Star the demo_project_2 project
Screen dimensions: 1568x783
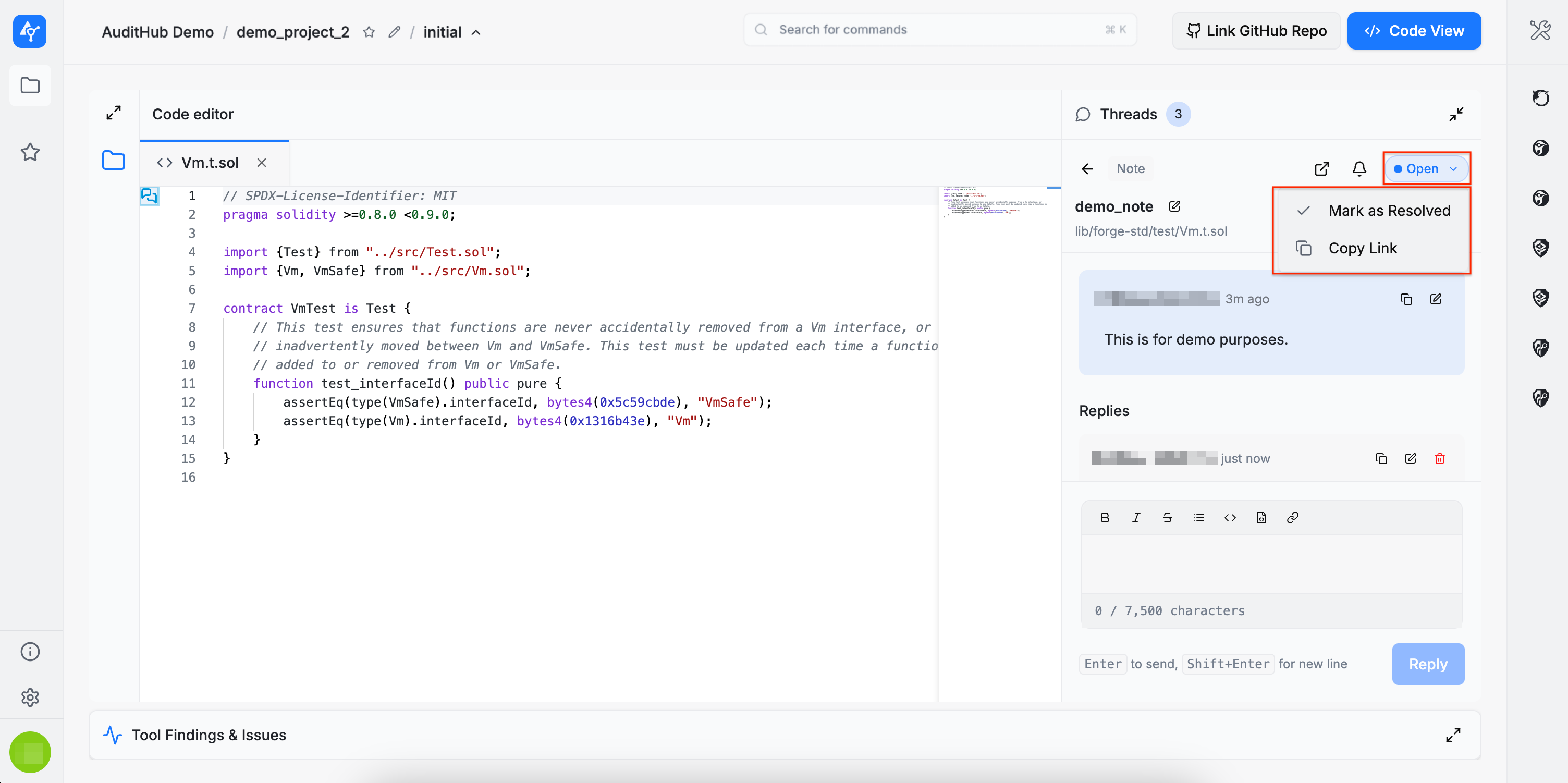369,32
